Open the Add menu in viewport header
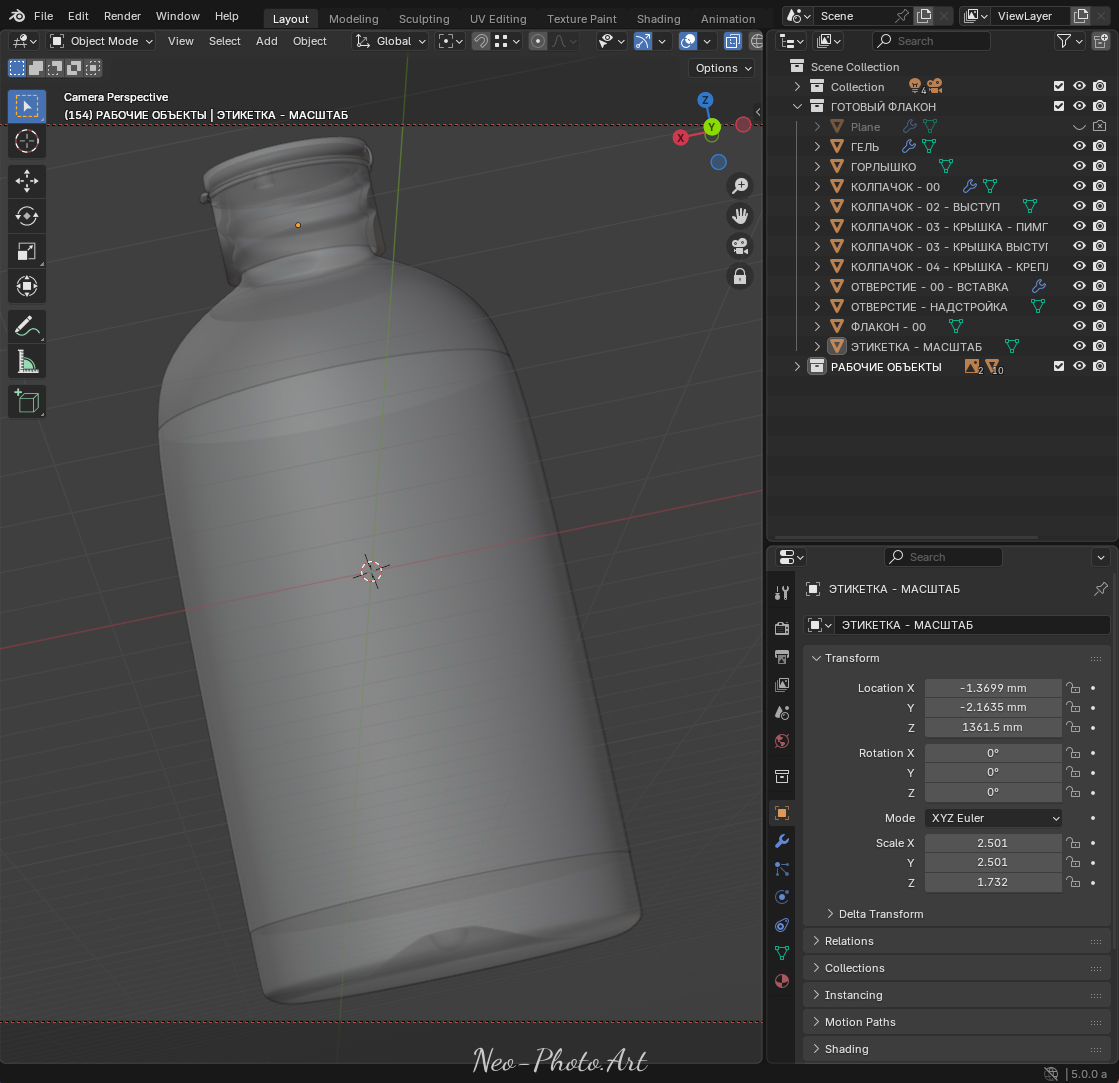Screen dimensions: 1119x1083 tap(266, 41)
